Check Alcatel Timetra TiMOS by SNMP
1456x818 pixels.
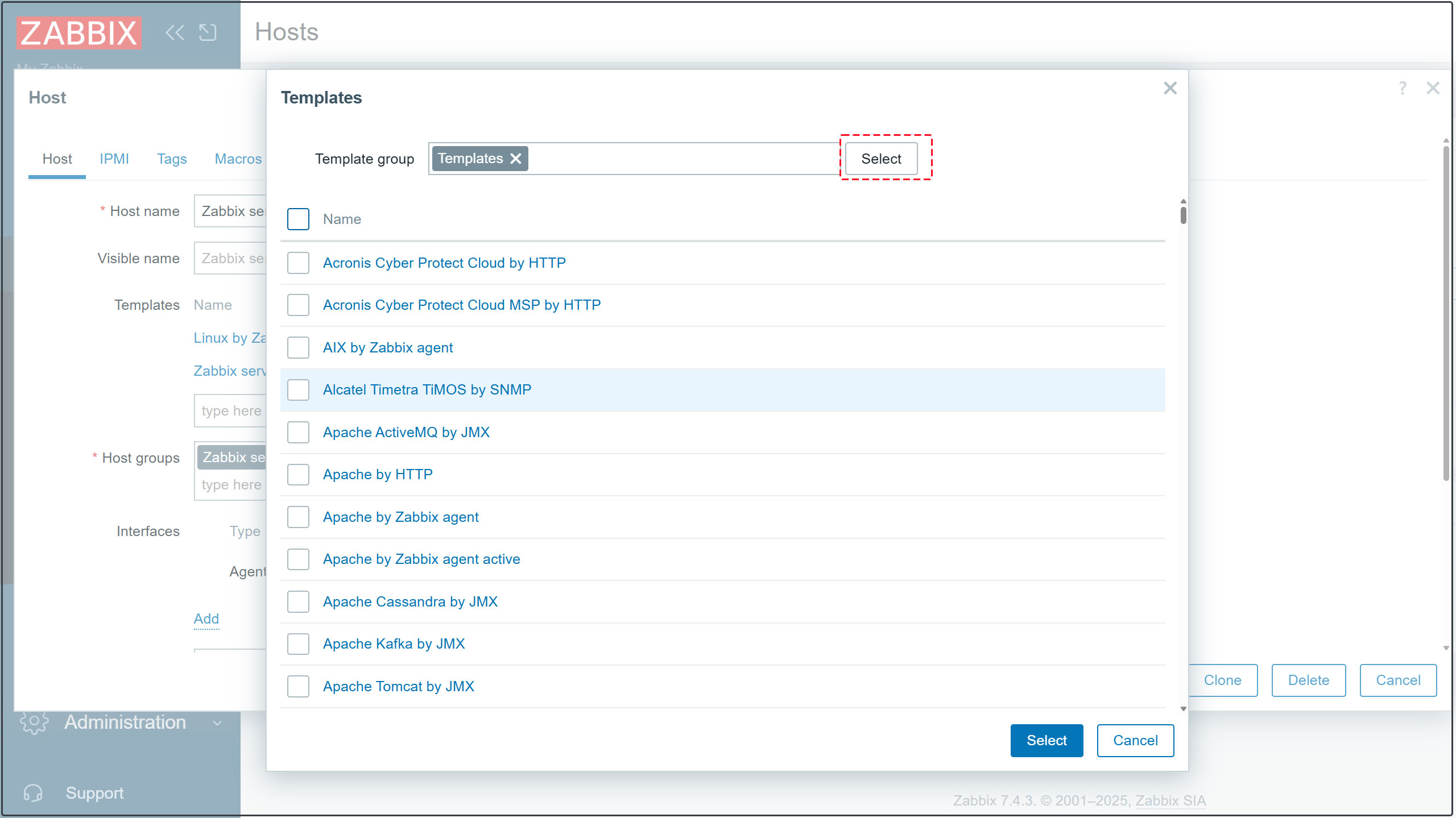pos(298,390)
